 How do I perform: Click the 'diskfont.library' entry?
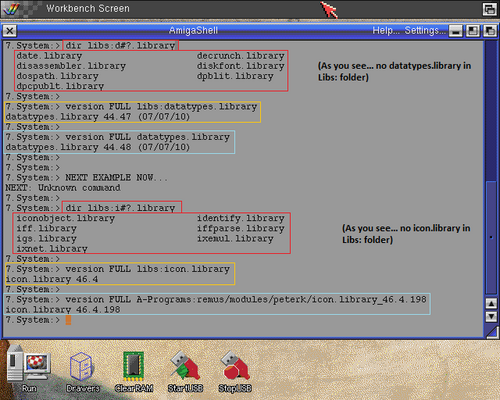(x=241, y=66)
